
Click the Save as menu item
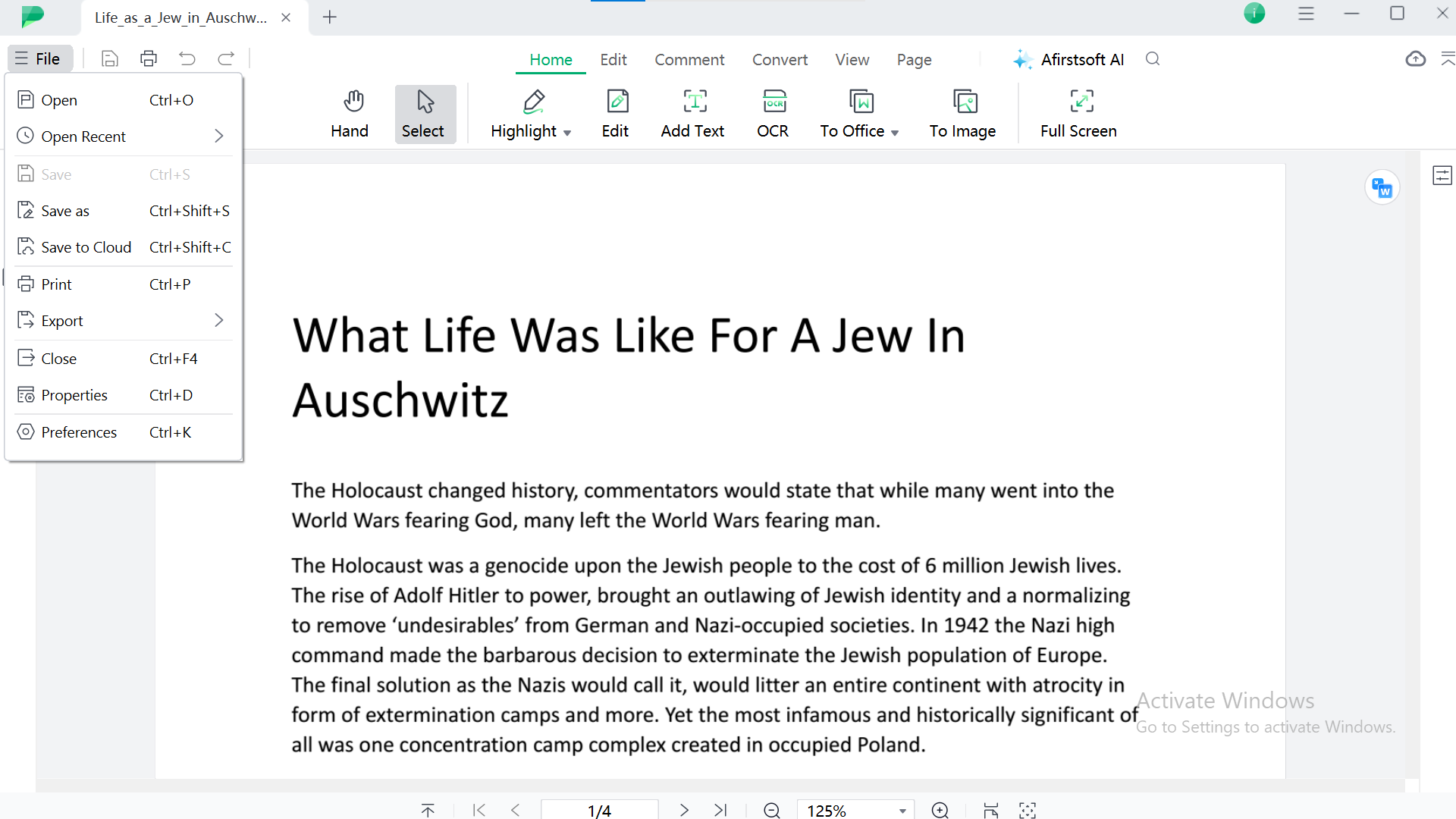point(65,211)
